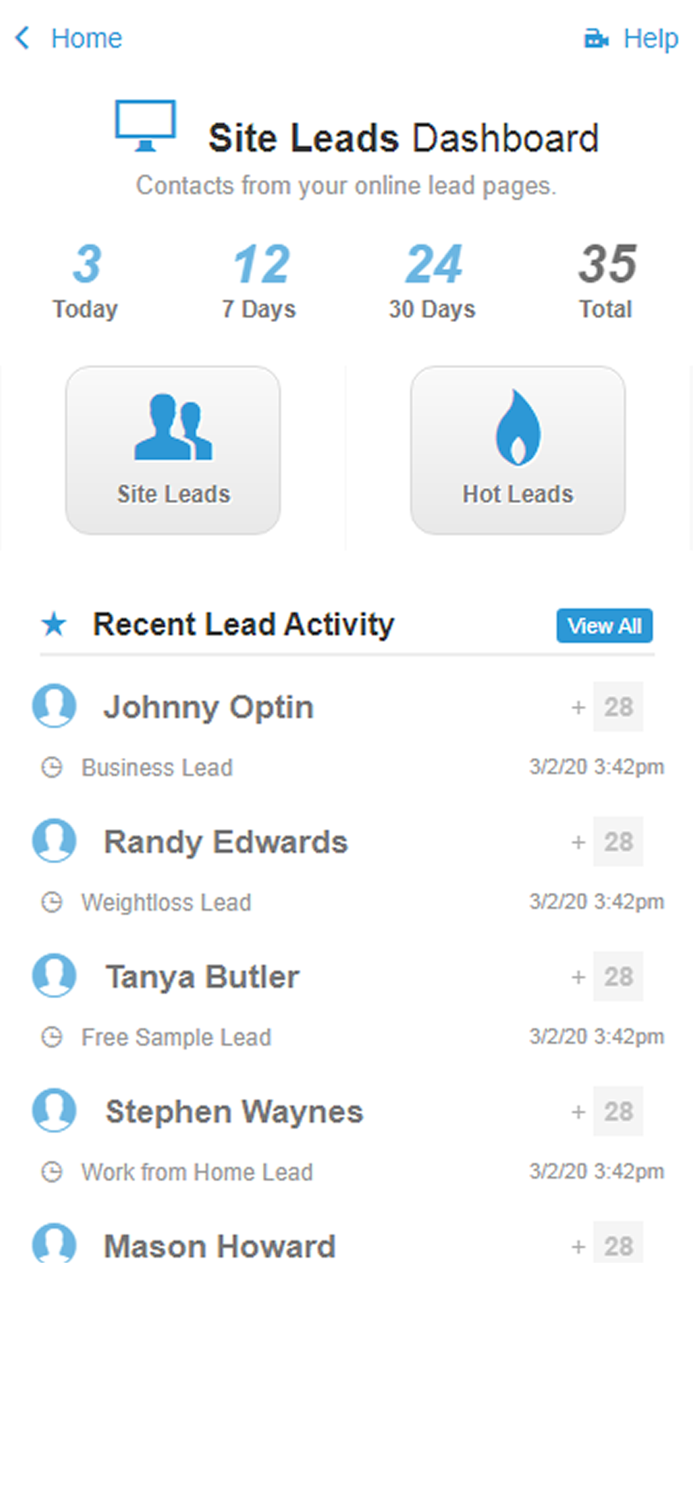Click the monitor icon above Site Leads Dashboard

coord(146,122)
